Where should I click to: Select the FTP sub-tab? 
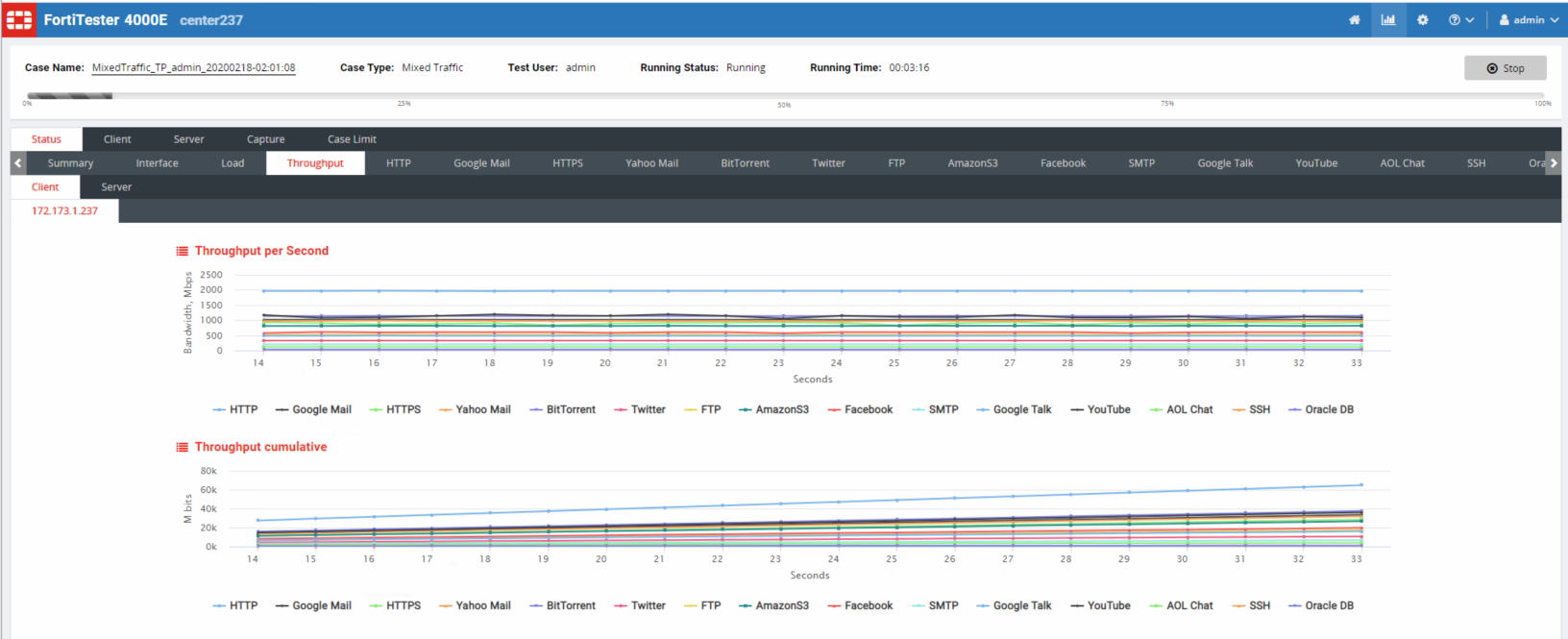tap(896, 163)
